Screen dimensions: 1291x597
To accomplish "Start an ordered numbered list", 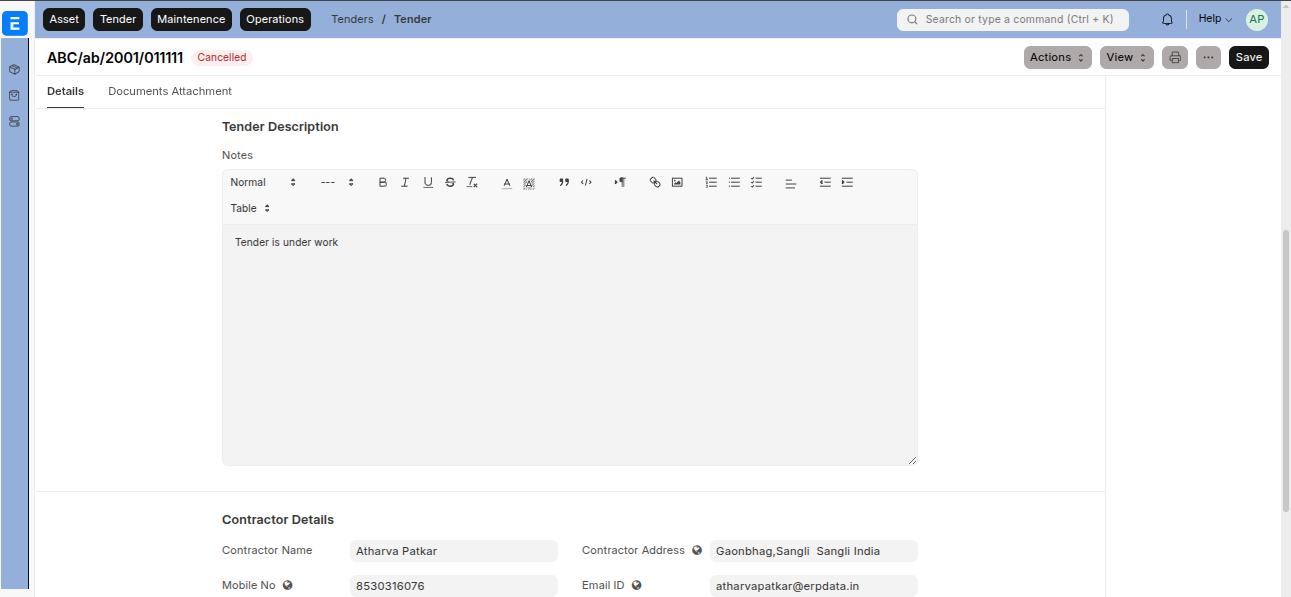I will click(x=711, y=183).
